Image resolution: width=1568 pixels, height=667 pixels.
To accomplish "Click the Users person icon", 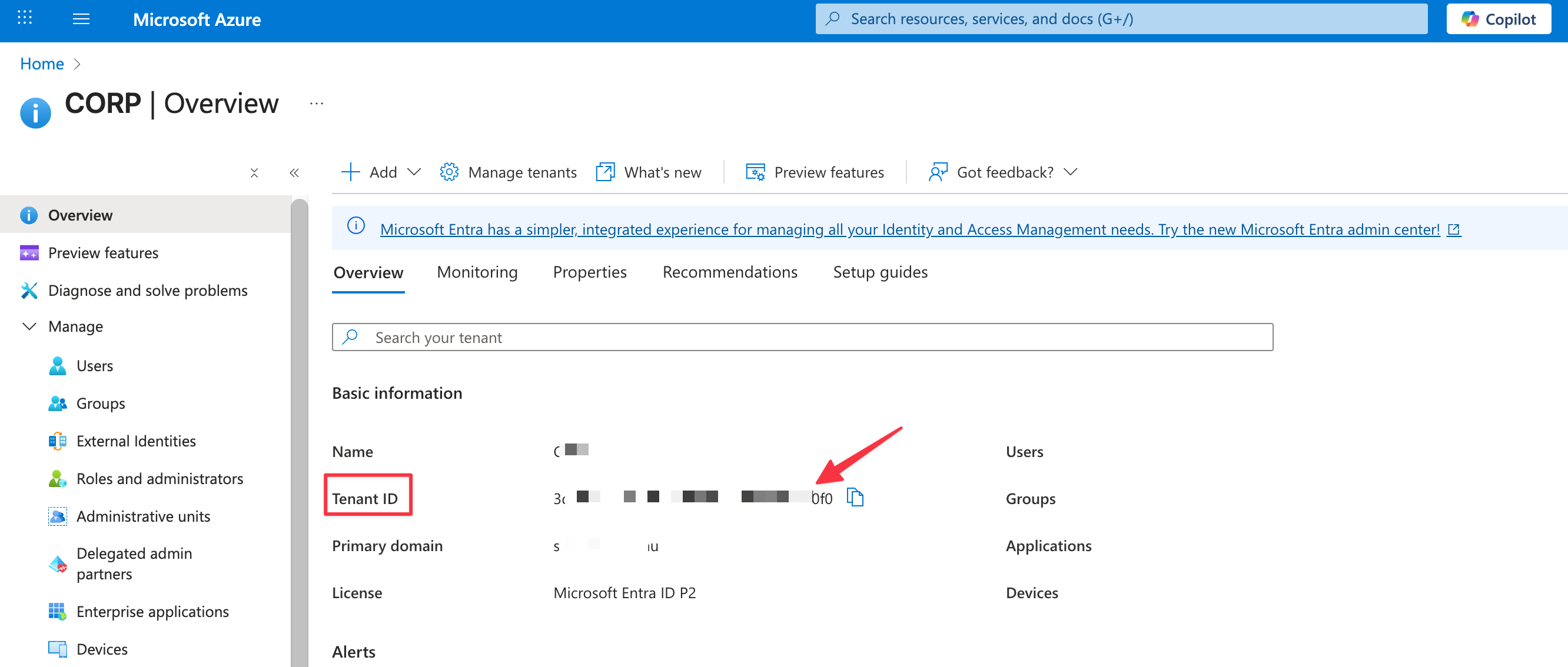I will [x=57, y=366].
